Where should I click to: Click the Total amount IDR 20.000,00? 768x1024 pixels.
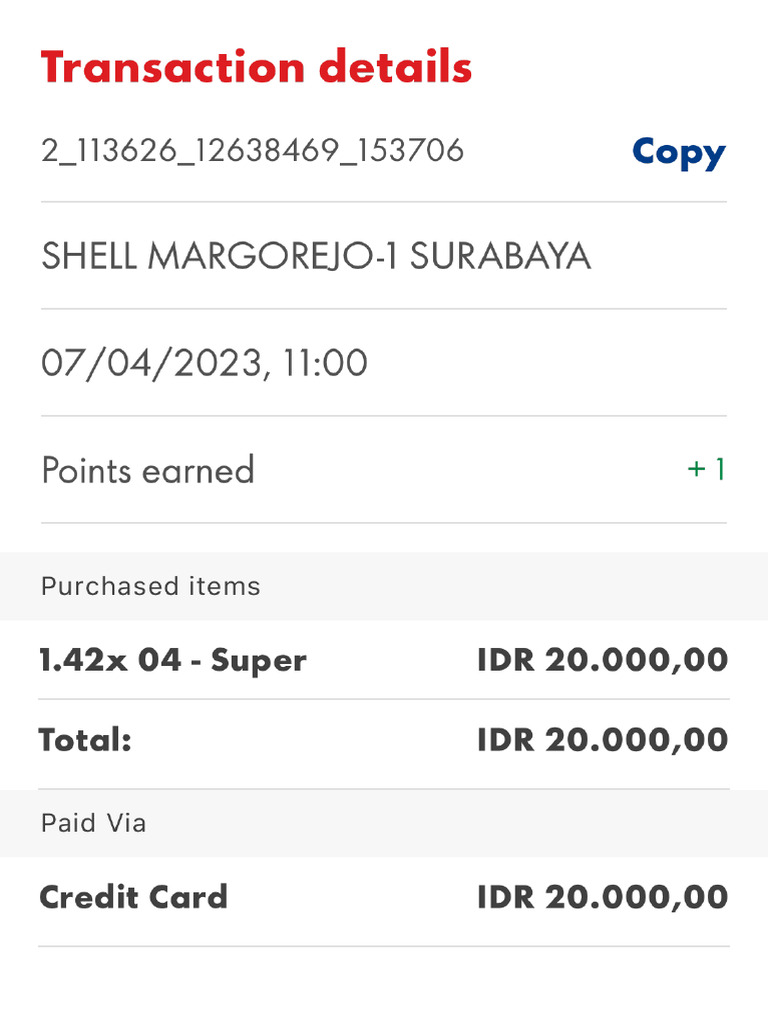click(x=602, y=740)
